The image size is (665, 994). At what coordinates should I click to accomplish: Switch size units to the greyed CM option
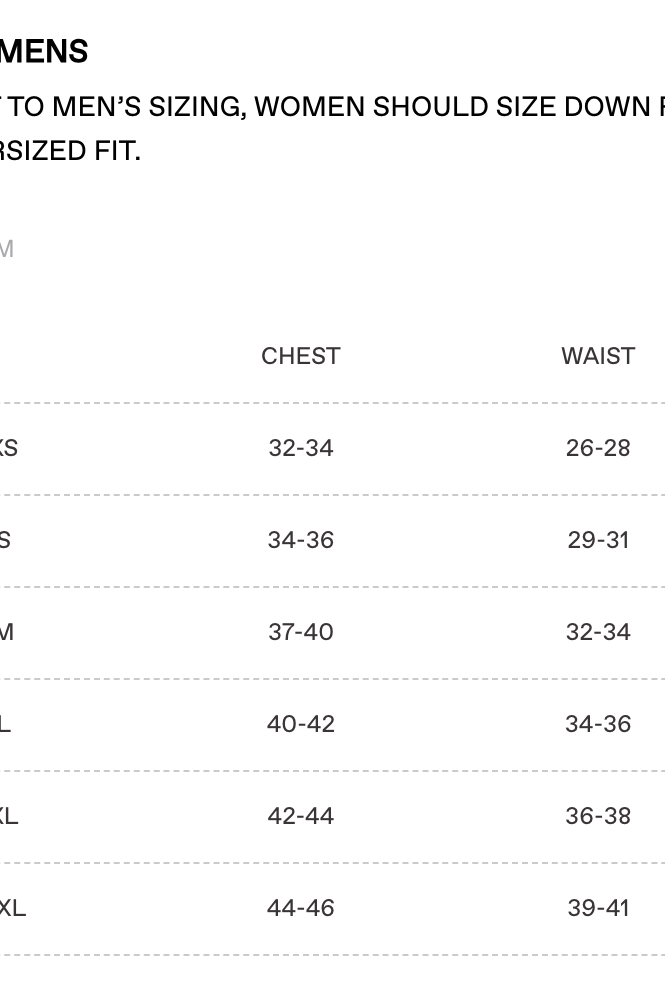click(x=6, y=249)
